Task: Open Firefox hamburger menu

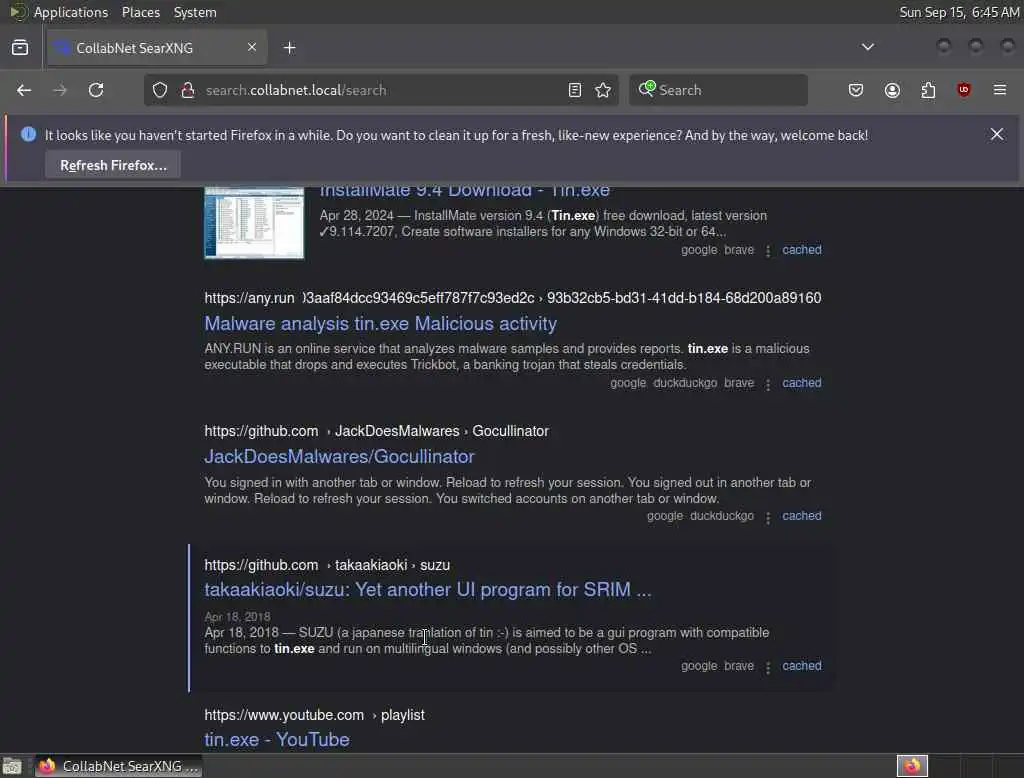Action: coord(1000,90)
